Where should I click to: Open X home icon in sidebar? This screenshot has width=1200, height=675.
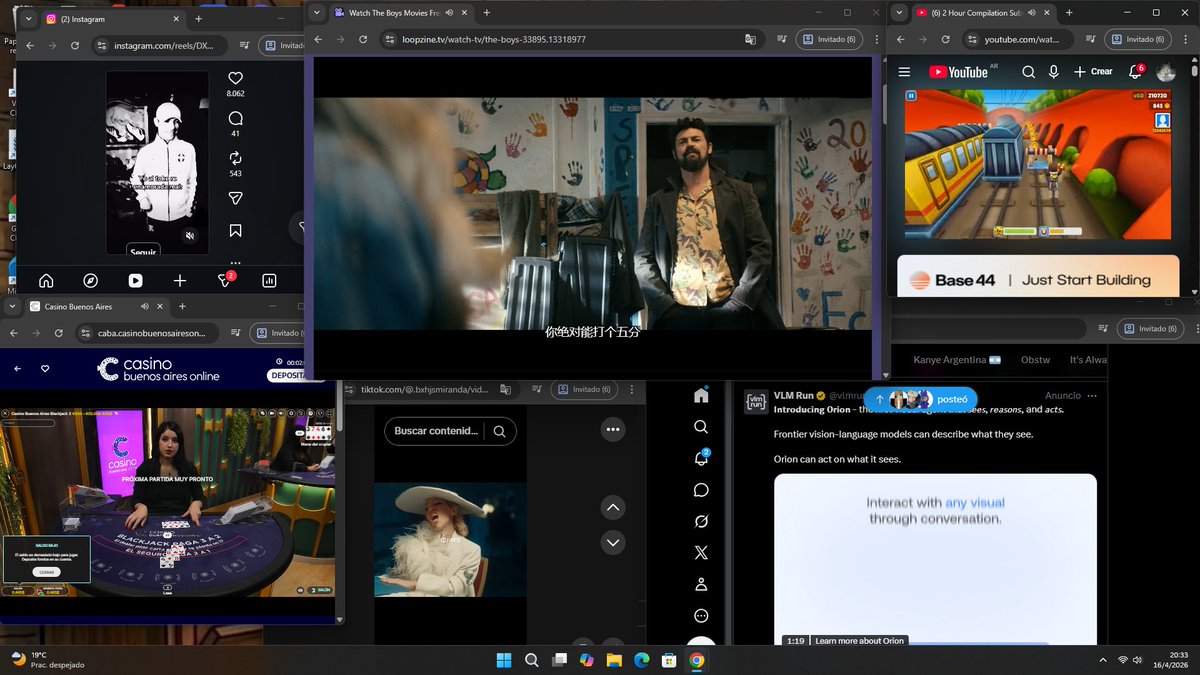click(x=701, y=395)
